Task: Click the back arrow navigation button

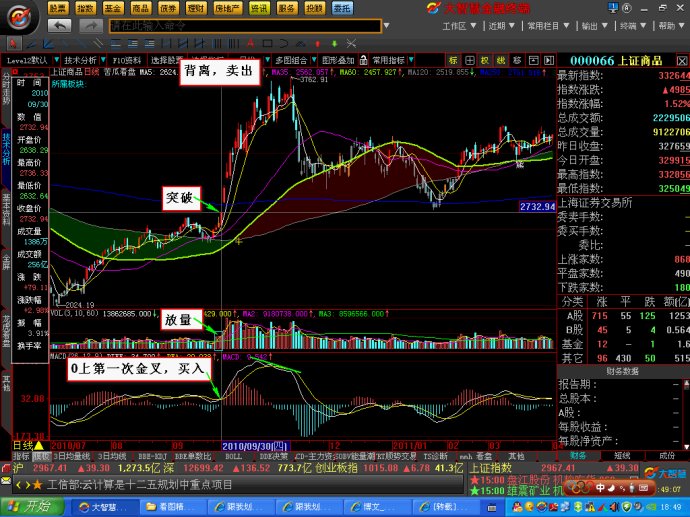Action: (59, 26)
